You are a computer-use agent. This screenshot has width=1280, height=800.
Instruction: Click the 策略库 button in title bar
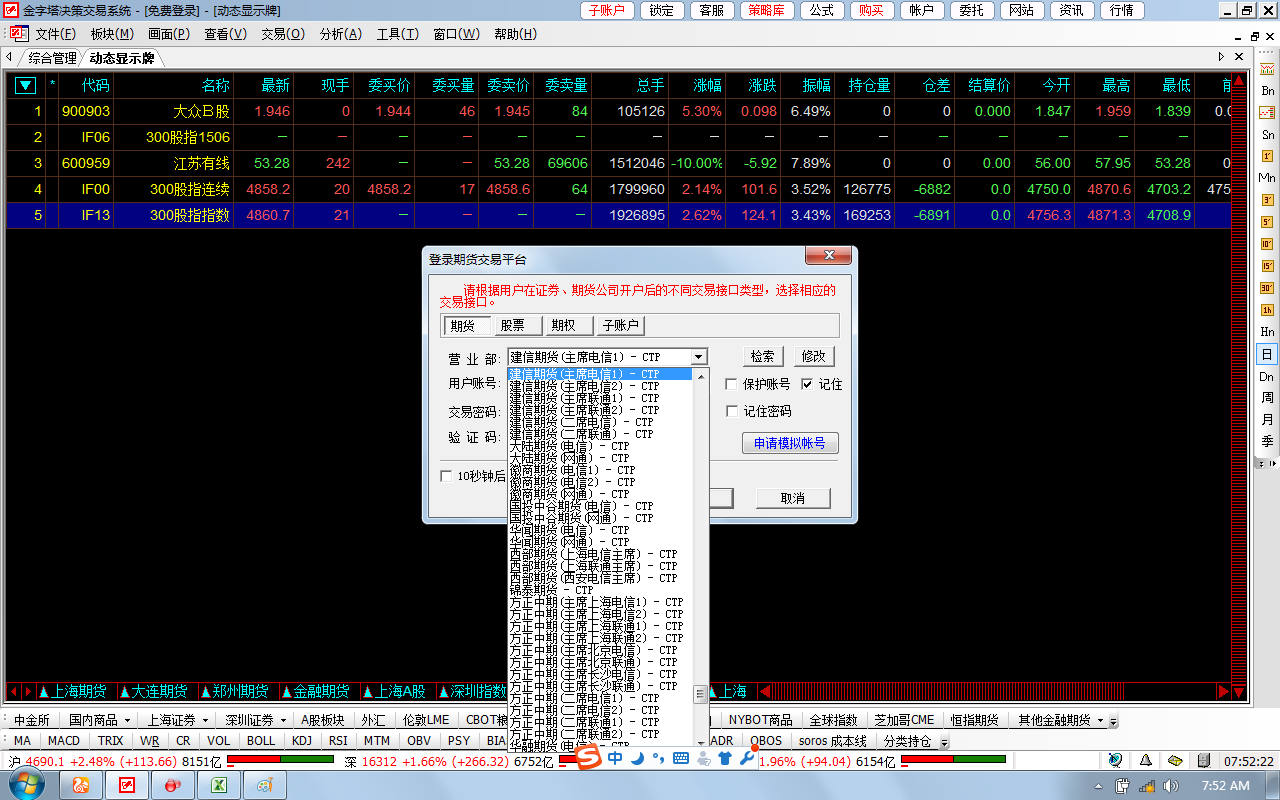[x=766, y=10]
